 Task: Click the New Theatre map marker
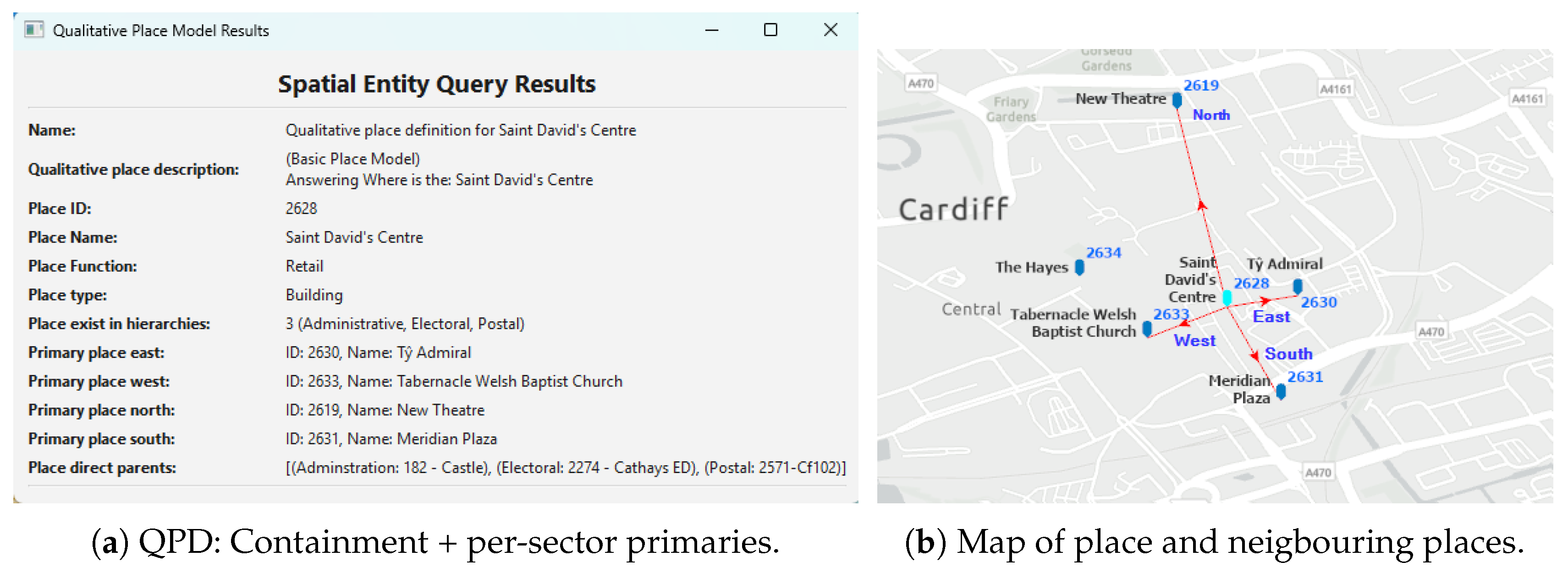coord(1177,100)
